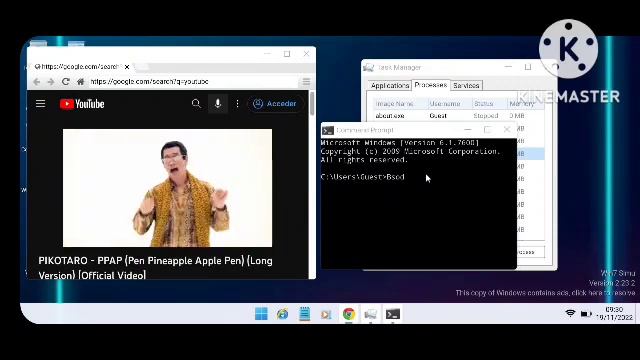Switch to Processes tab in Task Manager

[x=431, y=85]
